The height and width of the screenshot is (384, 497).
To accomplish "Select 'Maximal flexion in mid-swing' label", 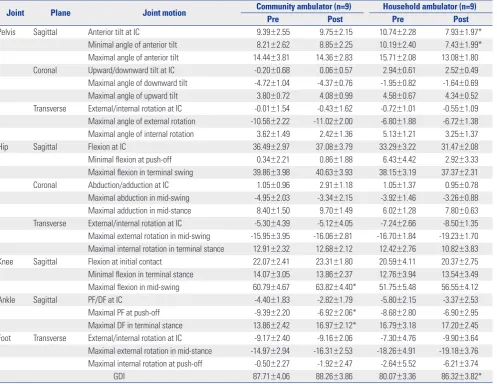I will click(133, 287).
